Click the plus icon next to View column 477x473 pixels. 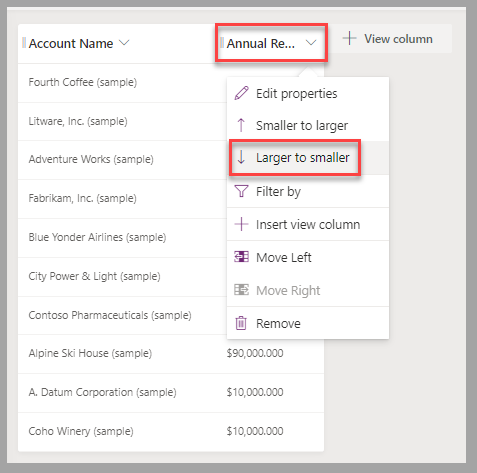[x=349, y=38]
